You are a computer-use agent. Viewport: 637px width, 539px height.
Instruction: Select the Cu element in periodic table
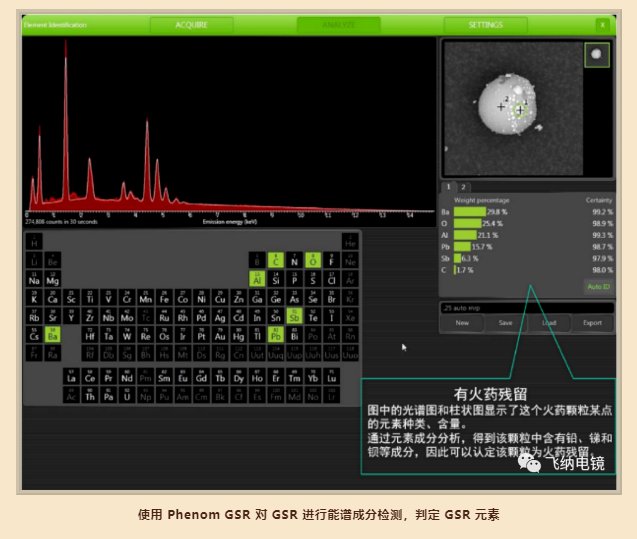221,298
